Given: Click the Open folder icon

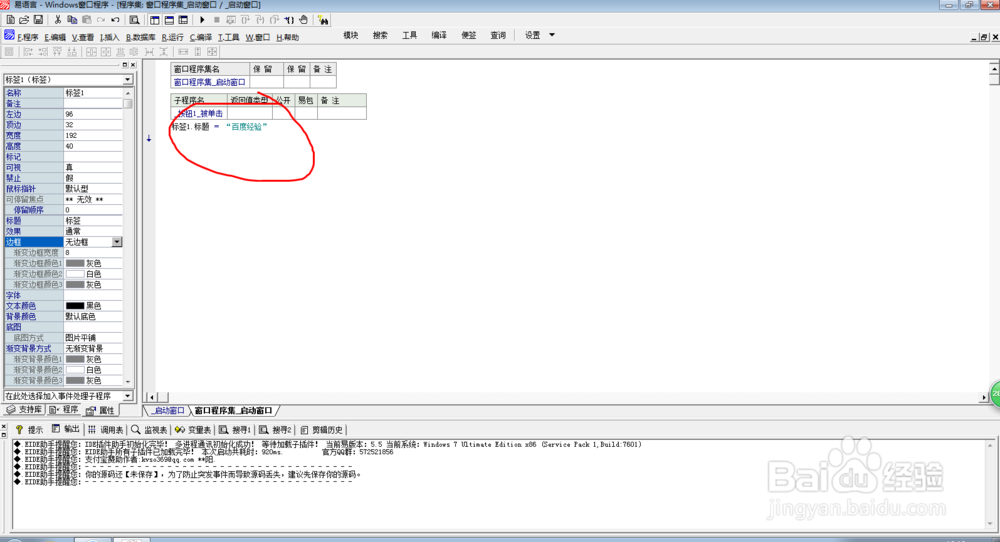Looking at the screenshot, I should coord(24,20).
